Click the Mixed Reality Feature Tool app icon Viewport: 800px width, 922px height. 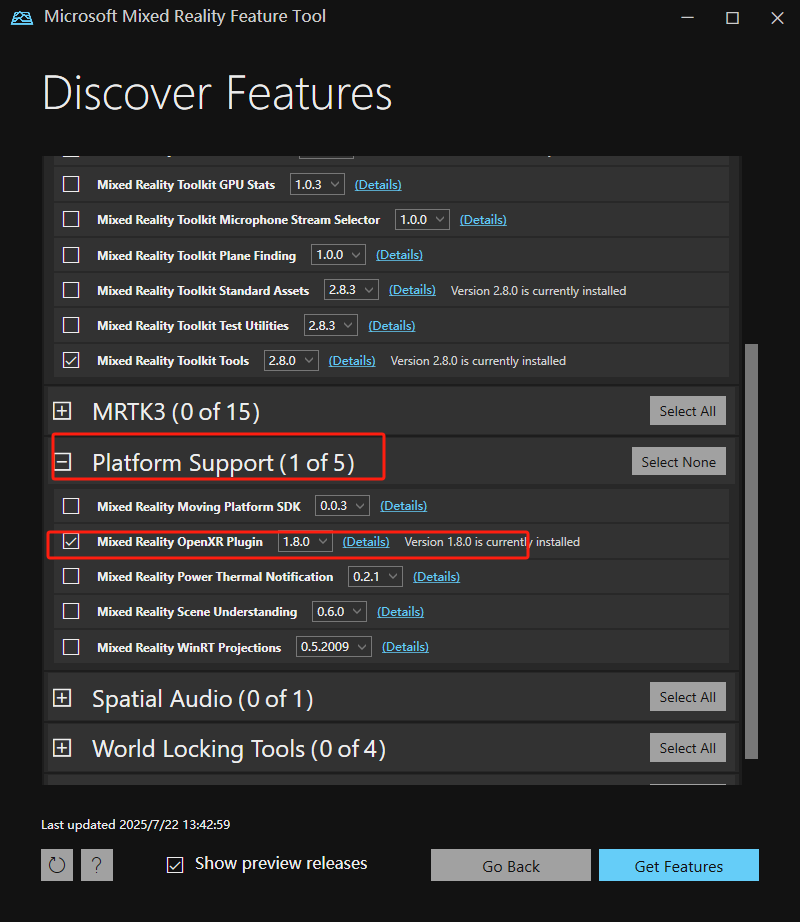pos(22,18)
